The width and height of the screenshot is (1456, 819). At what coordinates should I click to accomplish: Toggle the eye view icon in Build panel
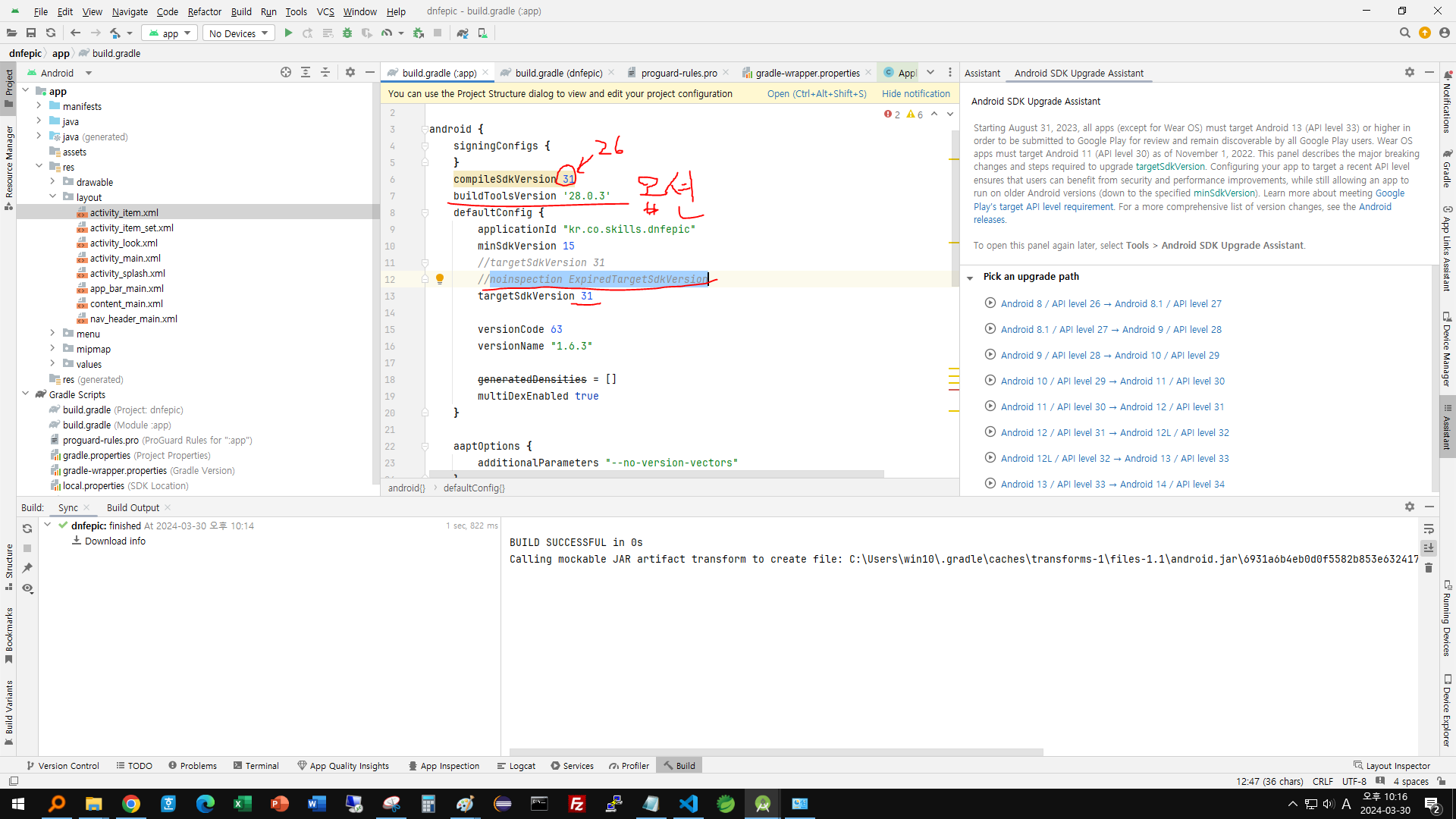[27, 588]
